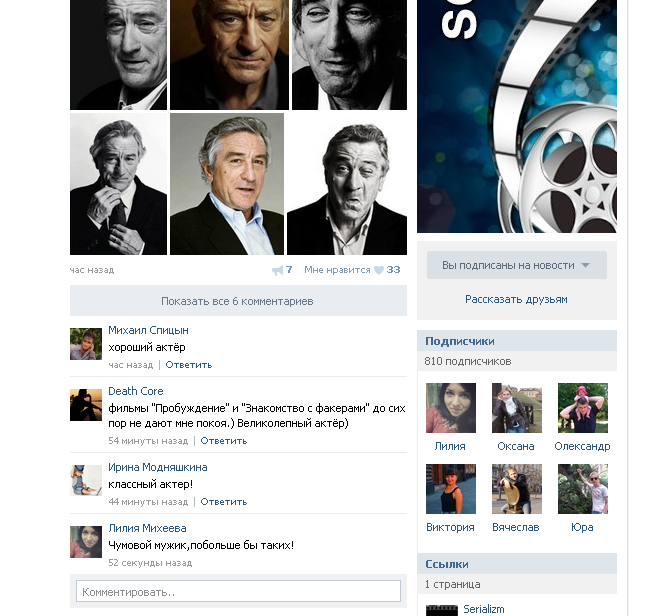The height and width of the screenshot is (616, 653).
Task: Click the '44 минуты назад' comment timestamp
Action: (x=148, y=502)
